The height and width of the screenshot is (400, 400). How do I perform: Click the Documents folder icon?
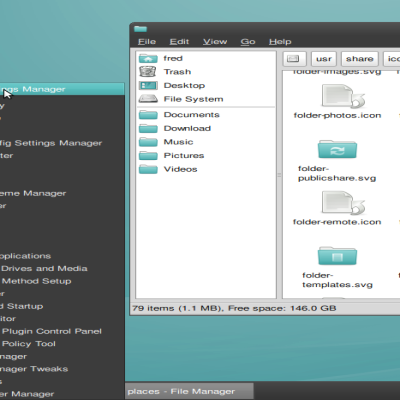click(x=148, y=115)
